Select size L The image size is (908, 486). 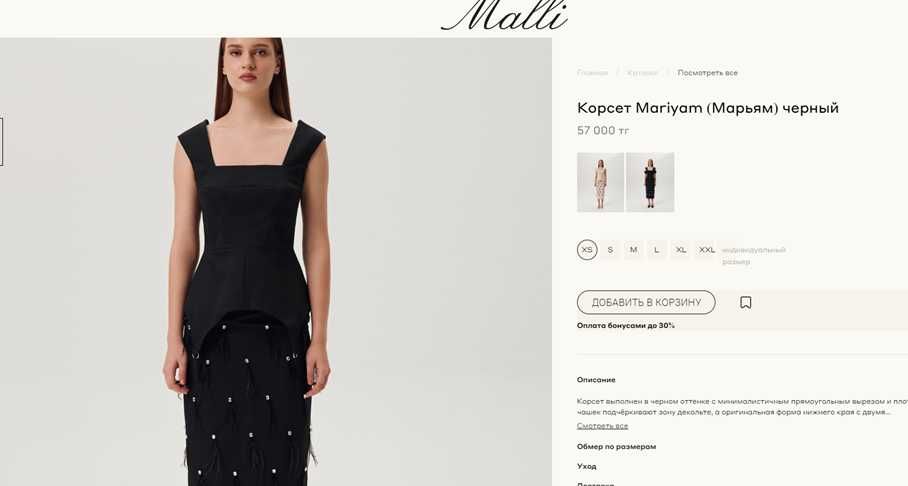[657, 250]
